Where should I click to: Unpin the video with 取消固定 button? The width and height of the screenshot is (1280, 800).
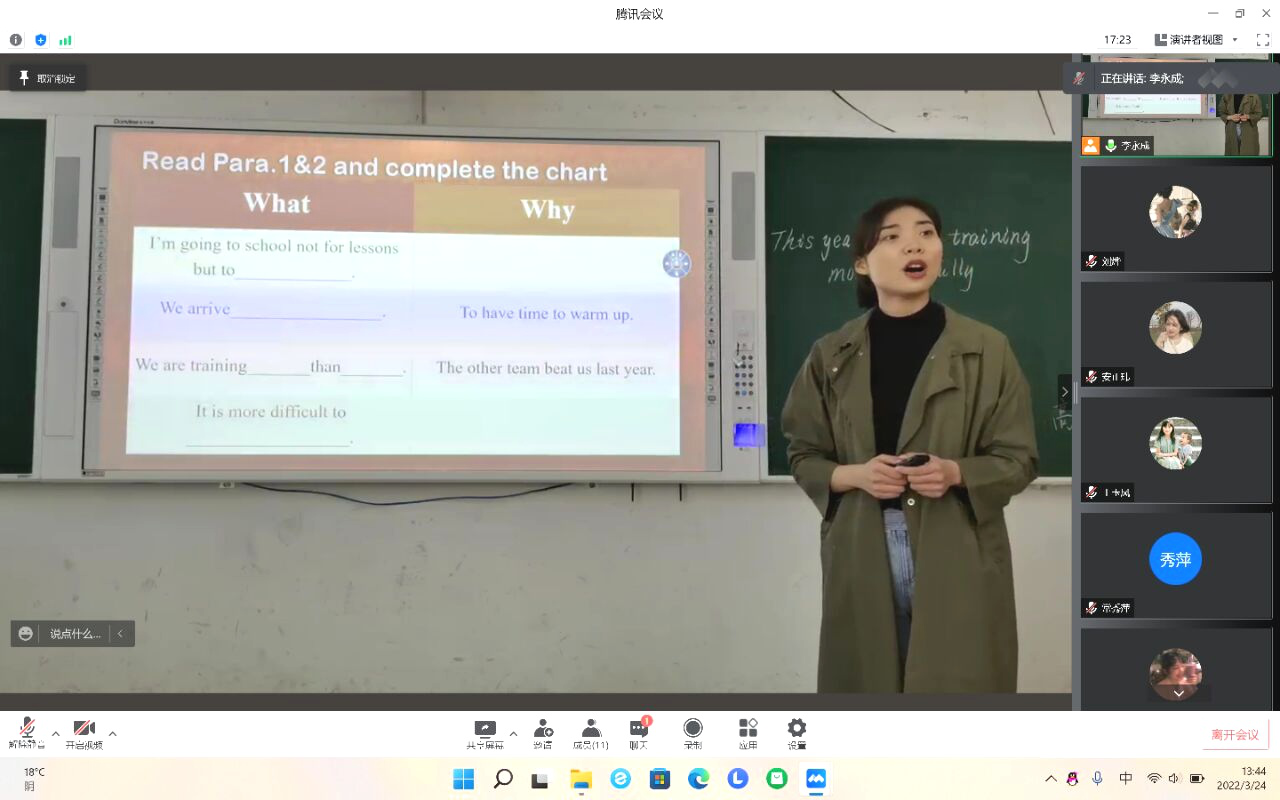pos(47,78)
